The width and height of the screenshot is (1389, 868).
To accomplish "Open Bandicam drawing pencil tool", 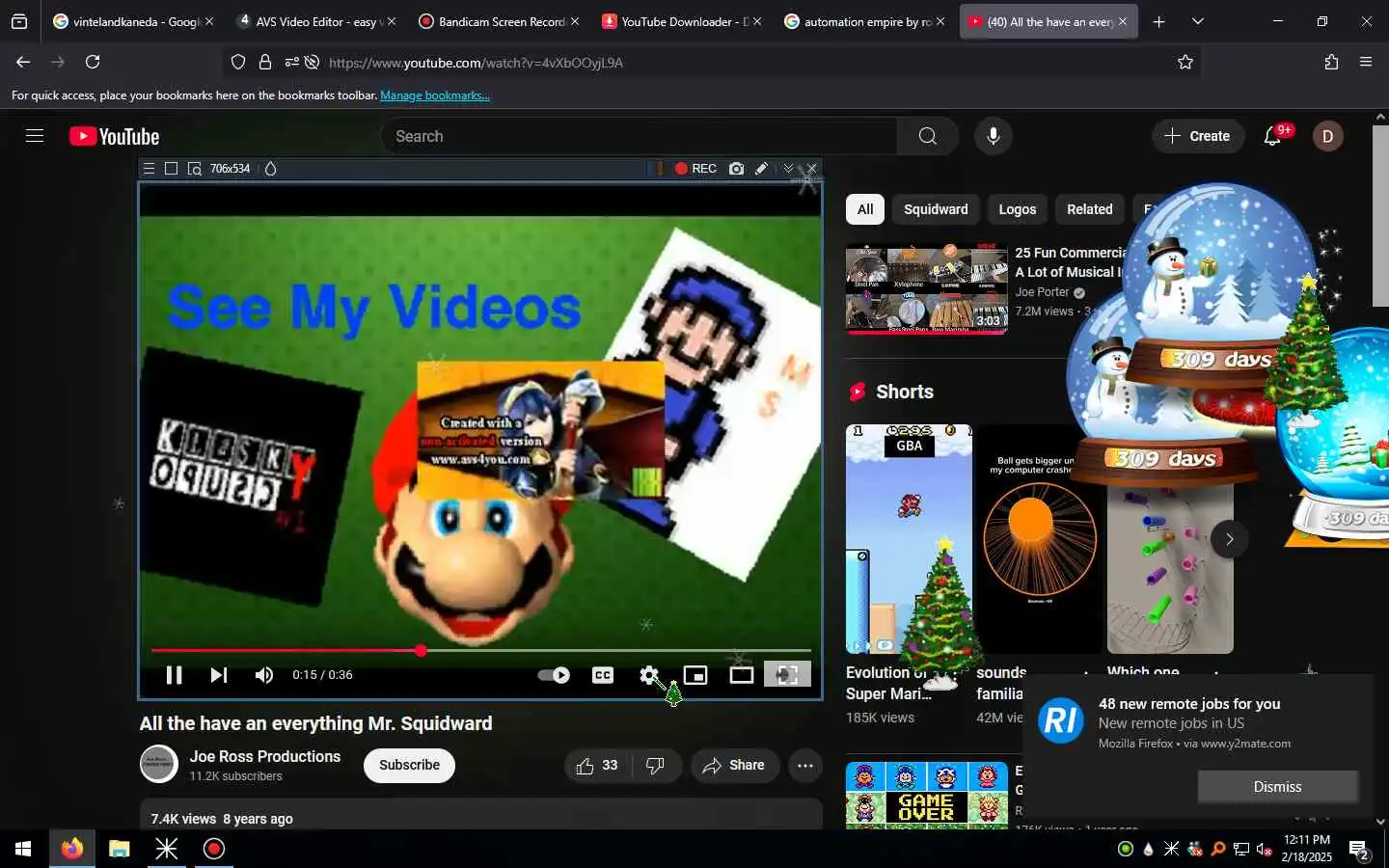I will pyautogui.click(x=762, y=169).
